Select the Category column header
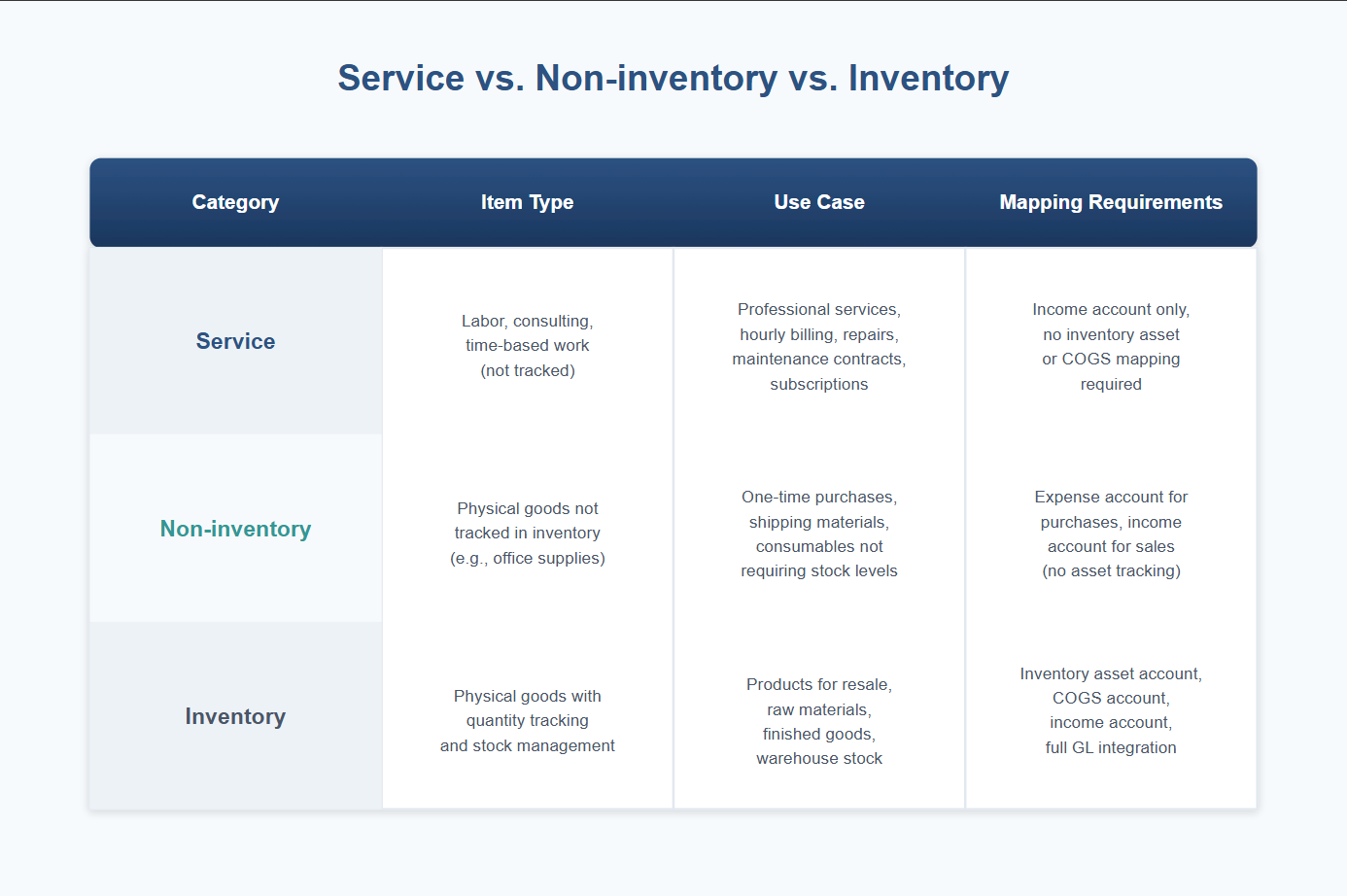Screen dimensions: 1347x896 tap(235, 202)
